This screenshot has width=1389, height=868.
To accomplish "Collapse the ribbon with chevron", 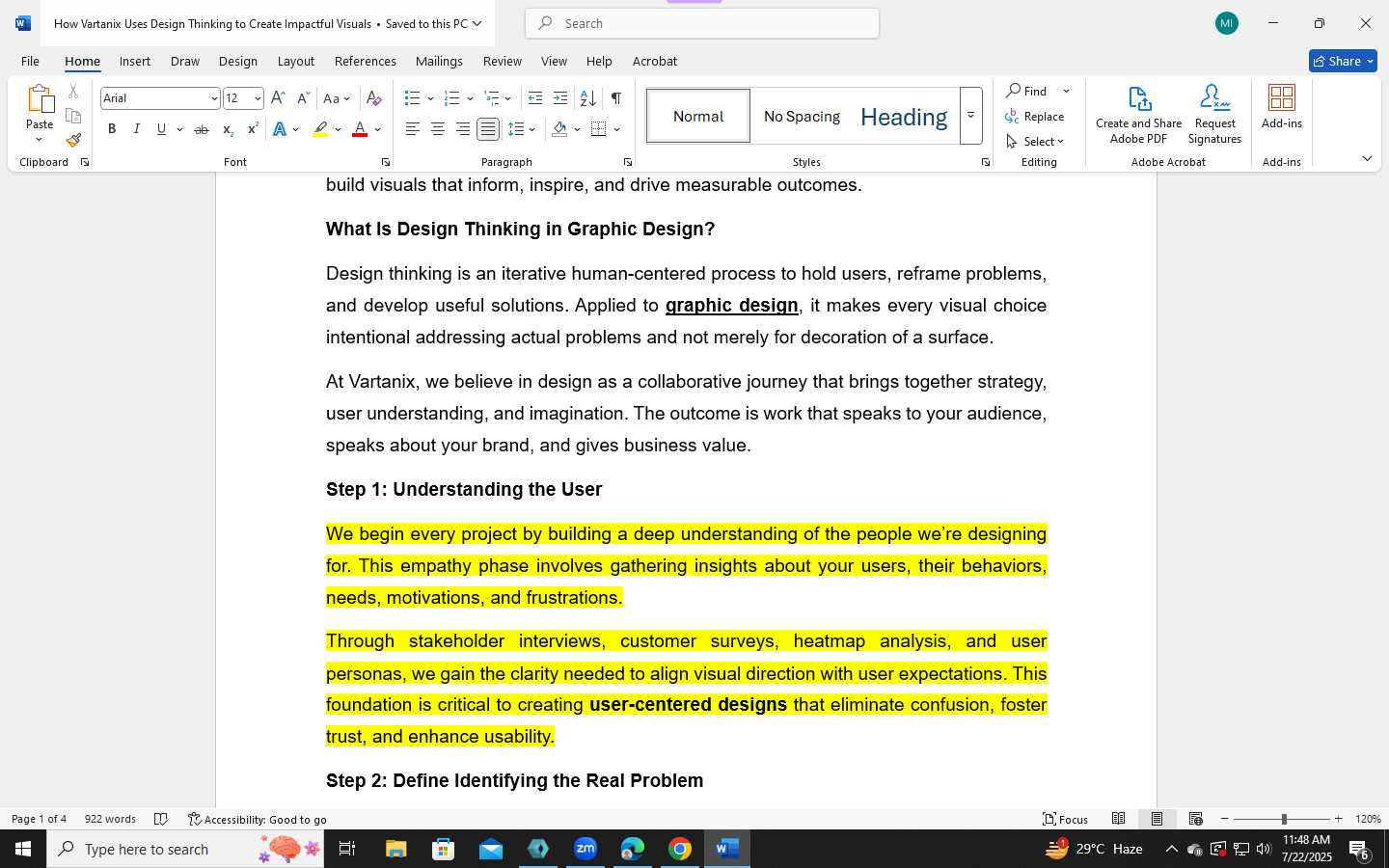I will click(1367, 159).
